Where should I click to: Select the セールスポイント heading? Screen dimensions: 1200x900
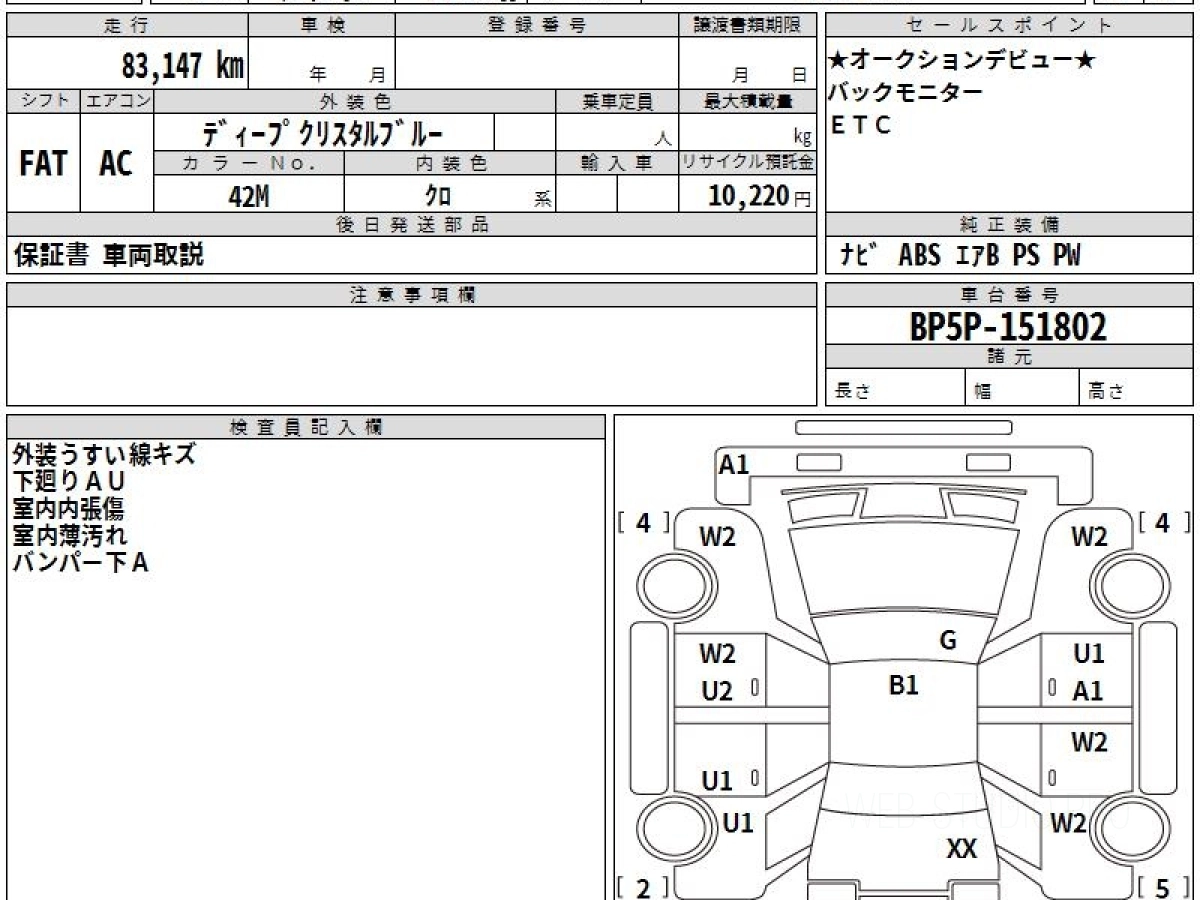(x=1010, y=25)
